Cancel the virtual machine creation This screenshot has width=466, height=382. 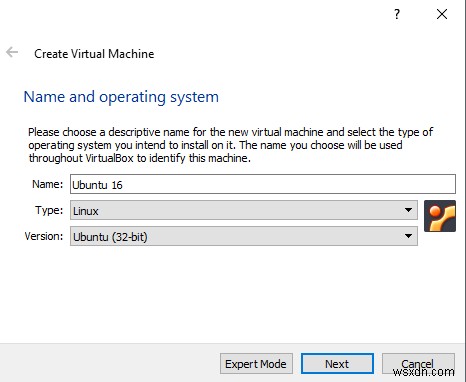(x=418, y=364)
